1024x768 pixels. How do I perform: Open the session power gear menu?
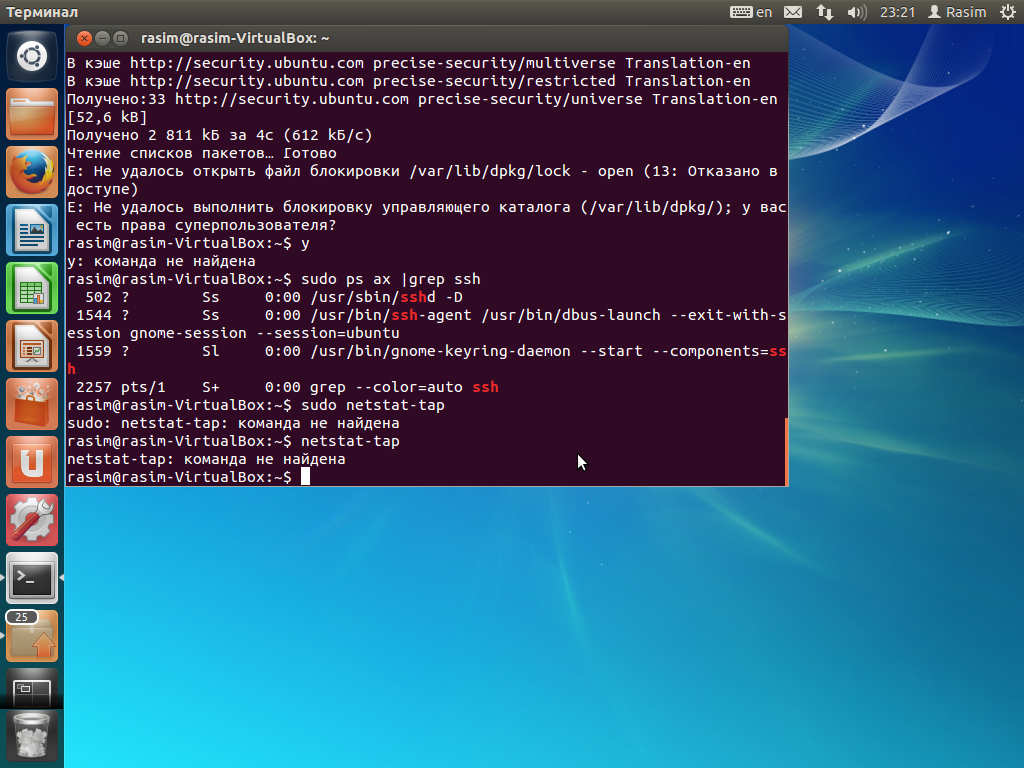(1008, 12)
